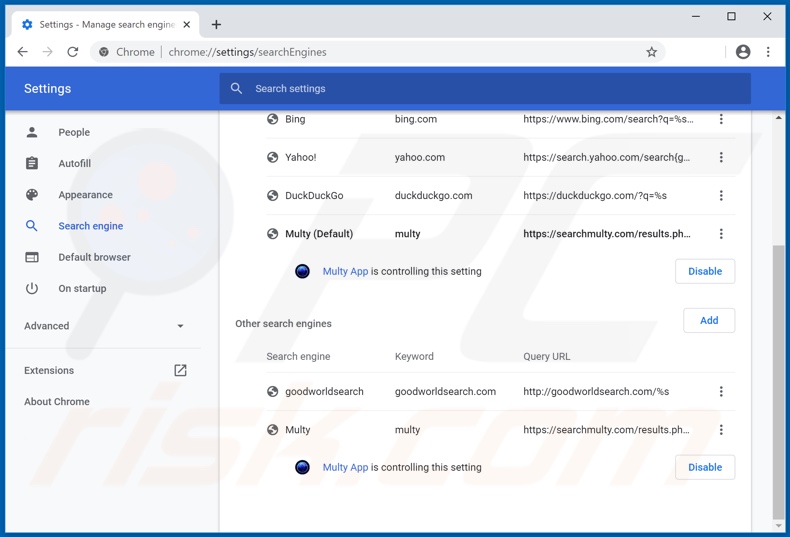Image resolution: width=790 pixels, height=537 pixels.
Task: Click the Settings title in blue header
Action: click(47, 89)
